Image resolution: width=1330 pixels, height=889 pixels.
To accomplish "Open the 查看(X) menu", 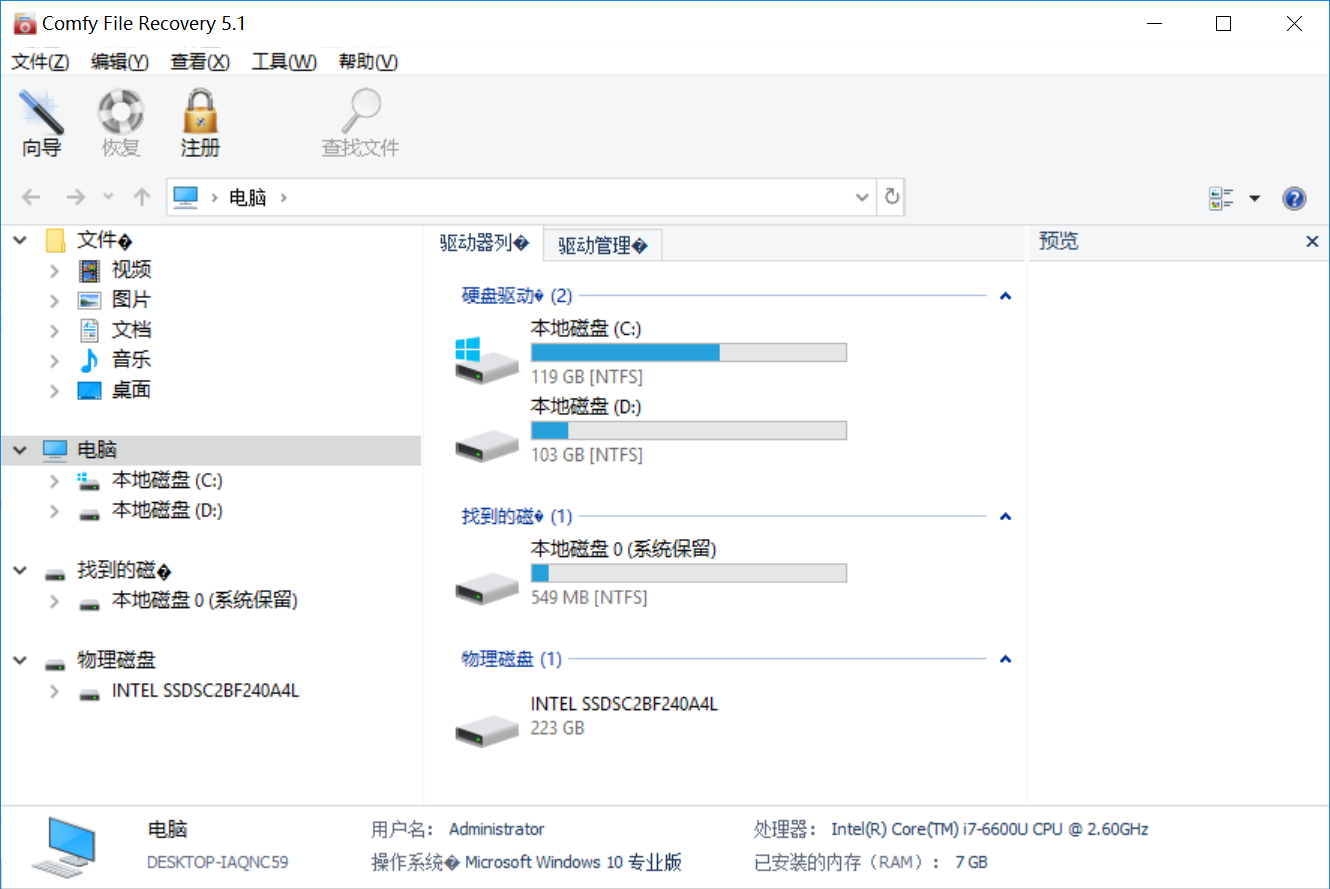I will 200,62.
